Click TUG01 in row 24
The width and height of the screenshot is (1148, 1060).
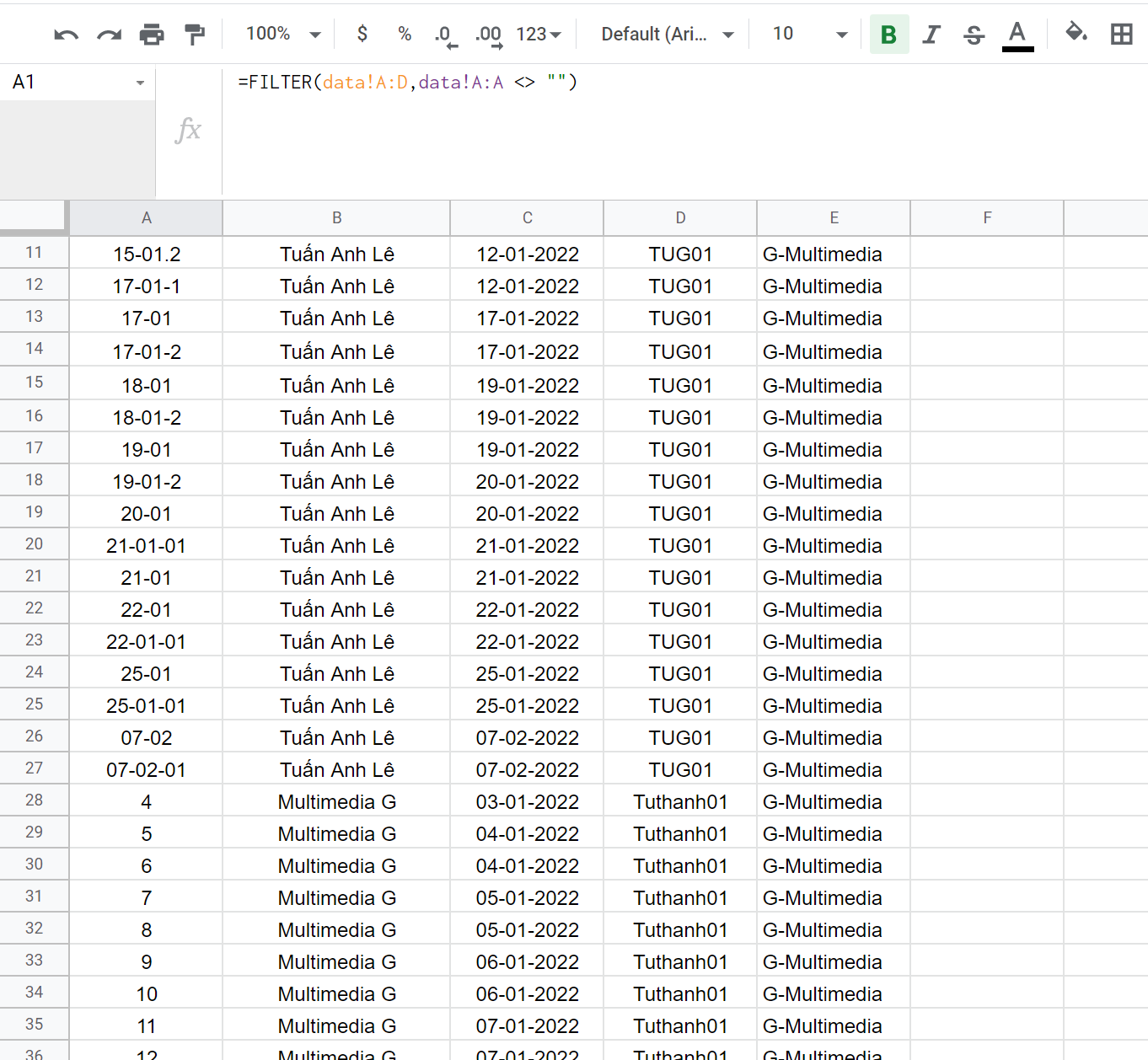click(x=680, y=673)
